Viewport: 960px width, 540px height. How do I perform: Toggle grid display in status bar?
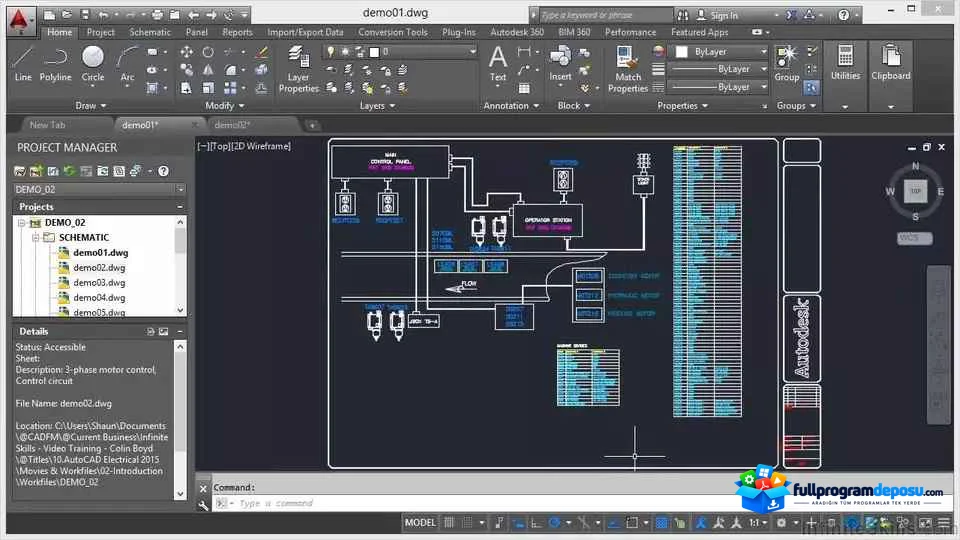click(449, 523)
